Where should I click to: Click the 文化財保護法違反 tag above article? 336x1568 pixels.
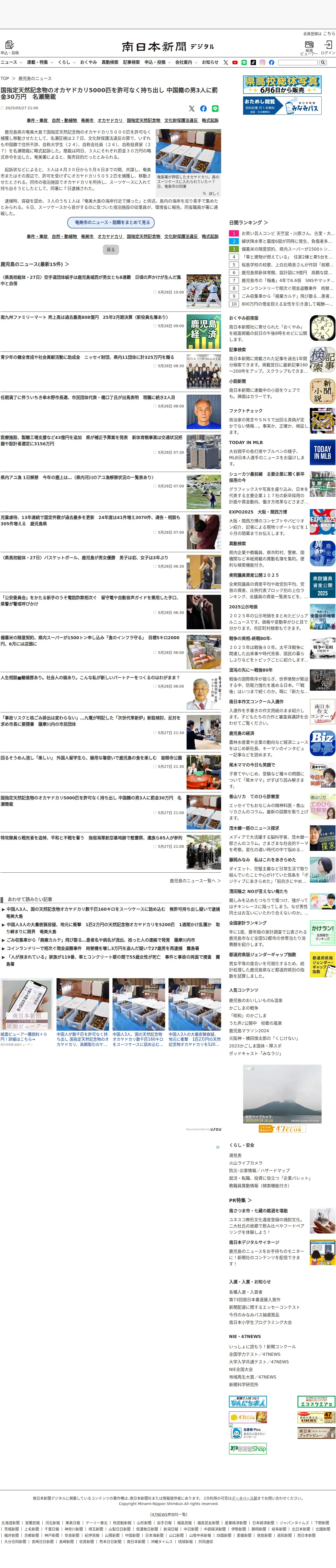click(x=181, y=120)
